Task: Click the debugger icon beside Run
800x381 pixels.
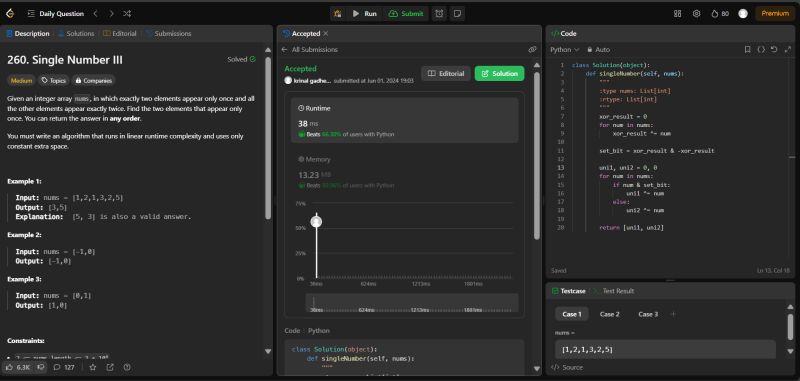Action: (x=337, y=14)
